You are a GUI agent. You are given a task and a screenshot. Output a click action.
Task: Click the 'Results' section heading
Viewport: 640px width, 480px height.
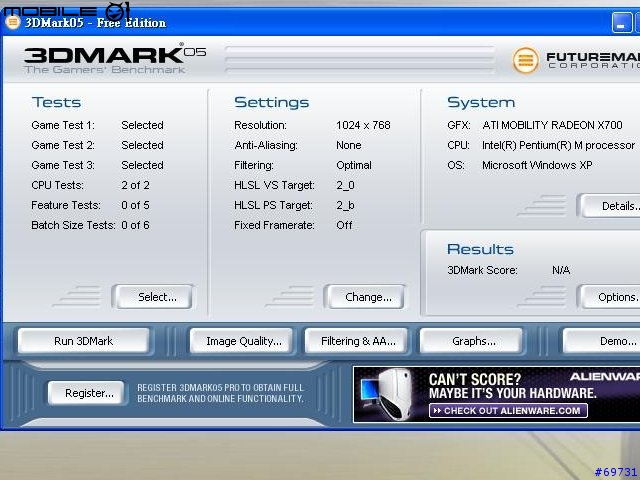480,249
